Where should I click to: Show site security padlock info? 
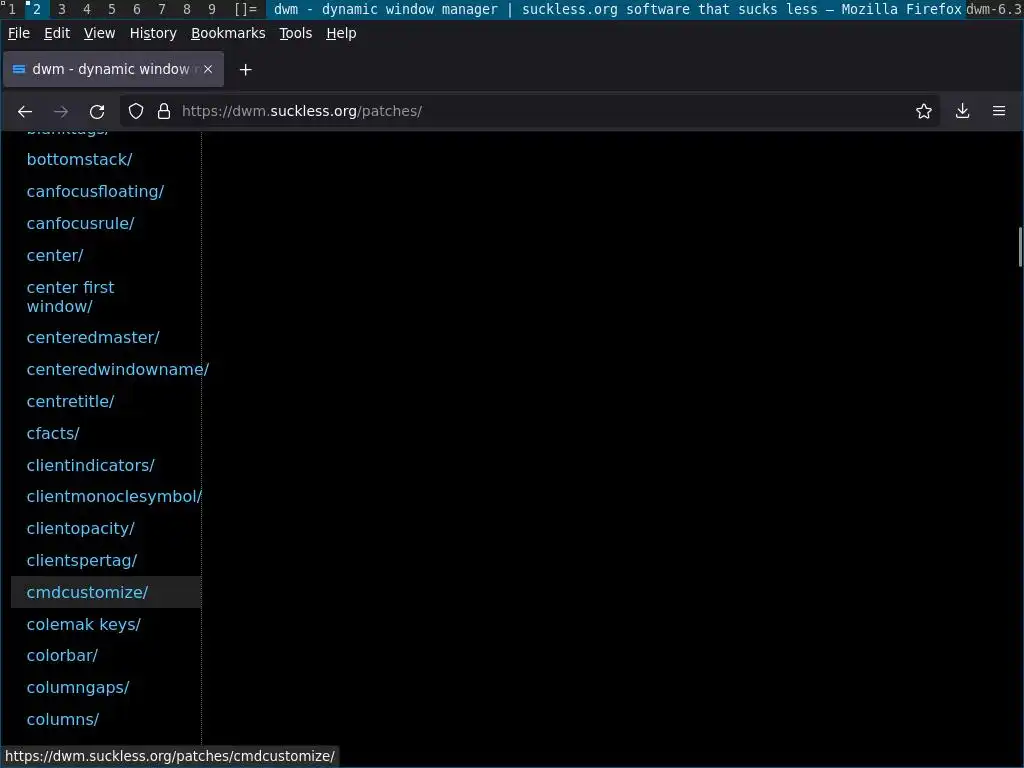tap(164, 111)
